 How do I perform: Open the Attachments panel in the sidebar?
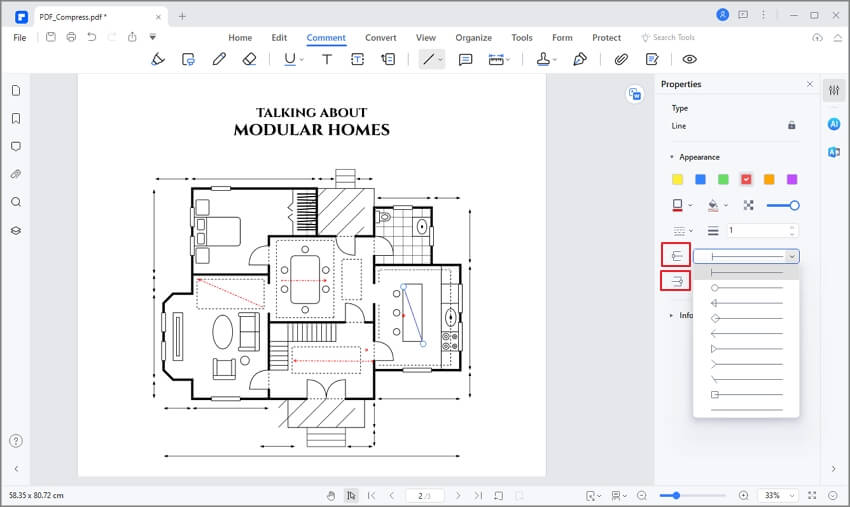(x=16, y=174)
